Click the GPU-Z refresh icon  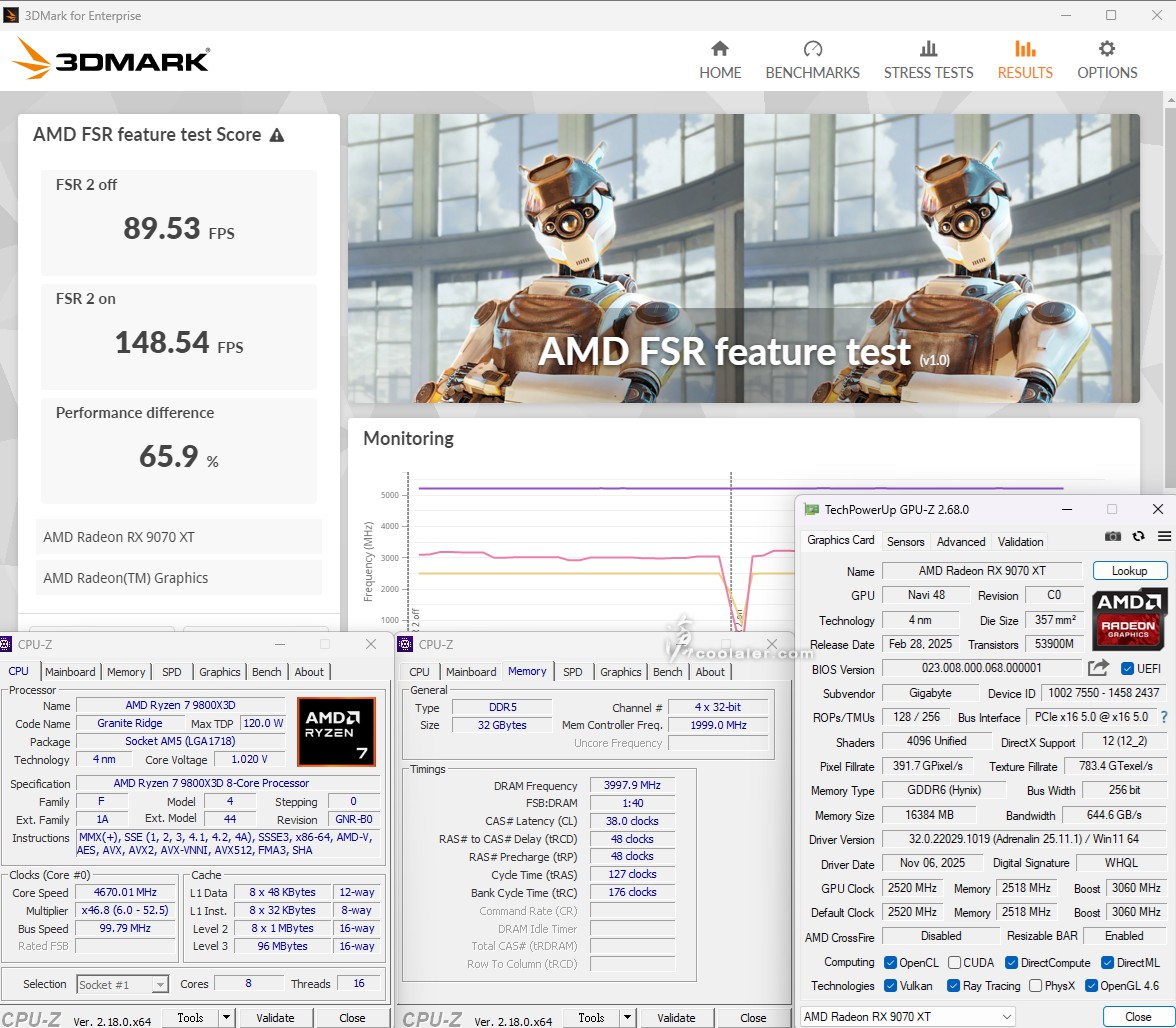pos(1138,537)
